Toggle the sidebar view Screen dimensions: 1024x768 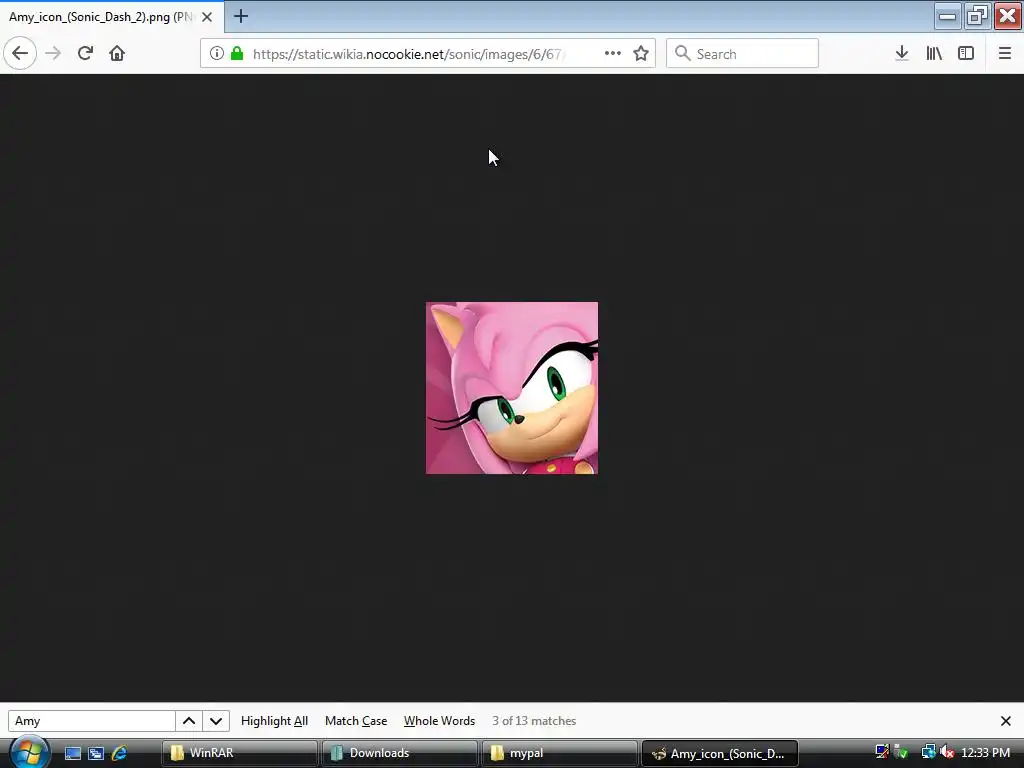[x=966, y=54]
